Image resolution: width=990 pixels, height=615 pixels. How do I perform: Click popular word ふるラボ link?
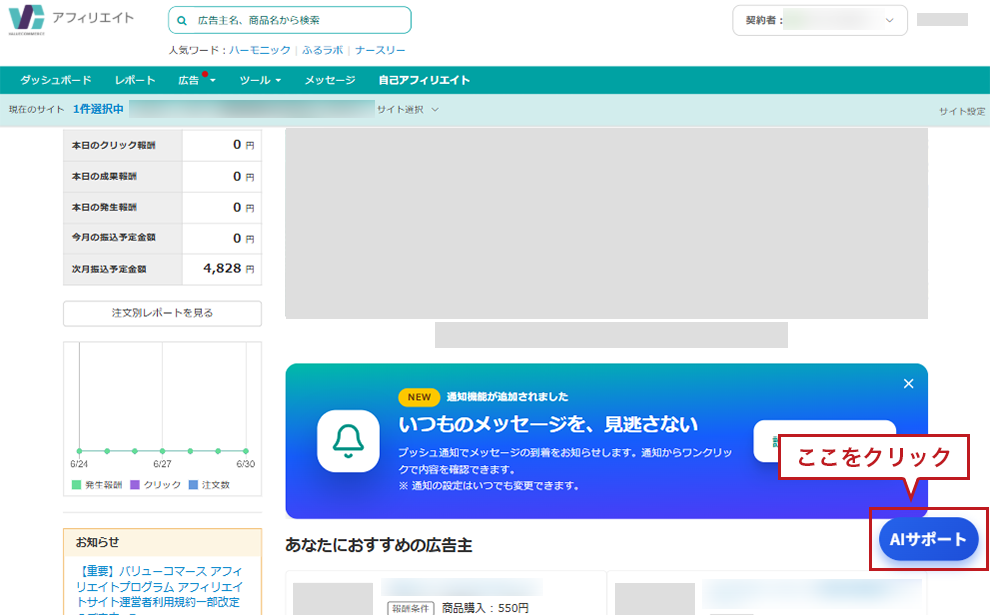pos(323,50)
